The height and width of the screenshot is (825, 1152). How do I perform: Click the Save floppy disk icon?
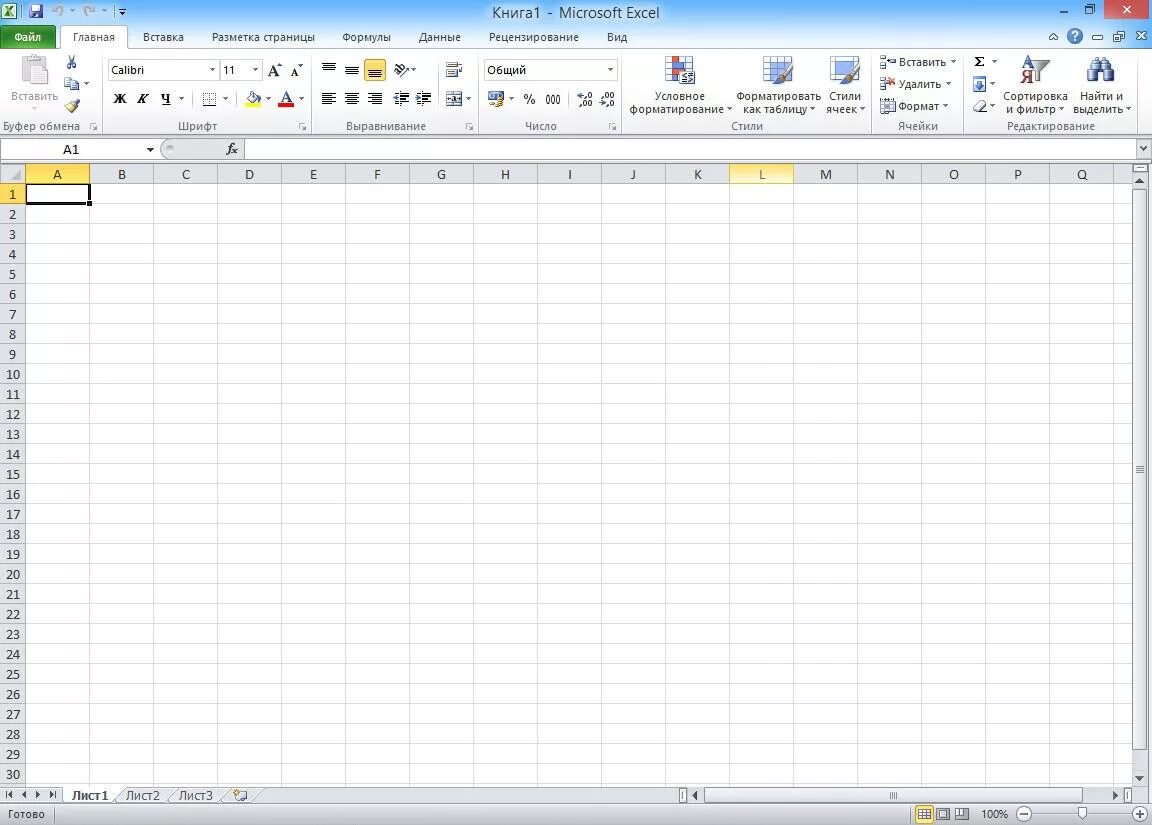(x=36, y=11)
